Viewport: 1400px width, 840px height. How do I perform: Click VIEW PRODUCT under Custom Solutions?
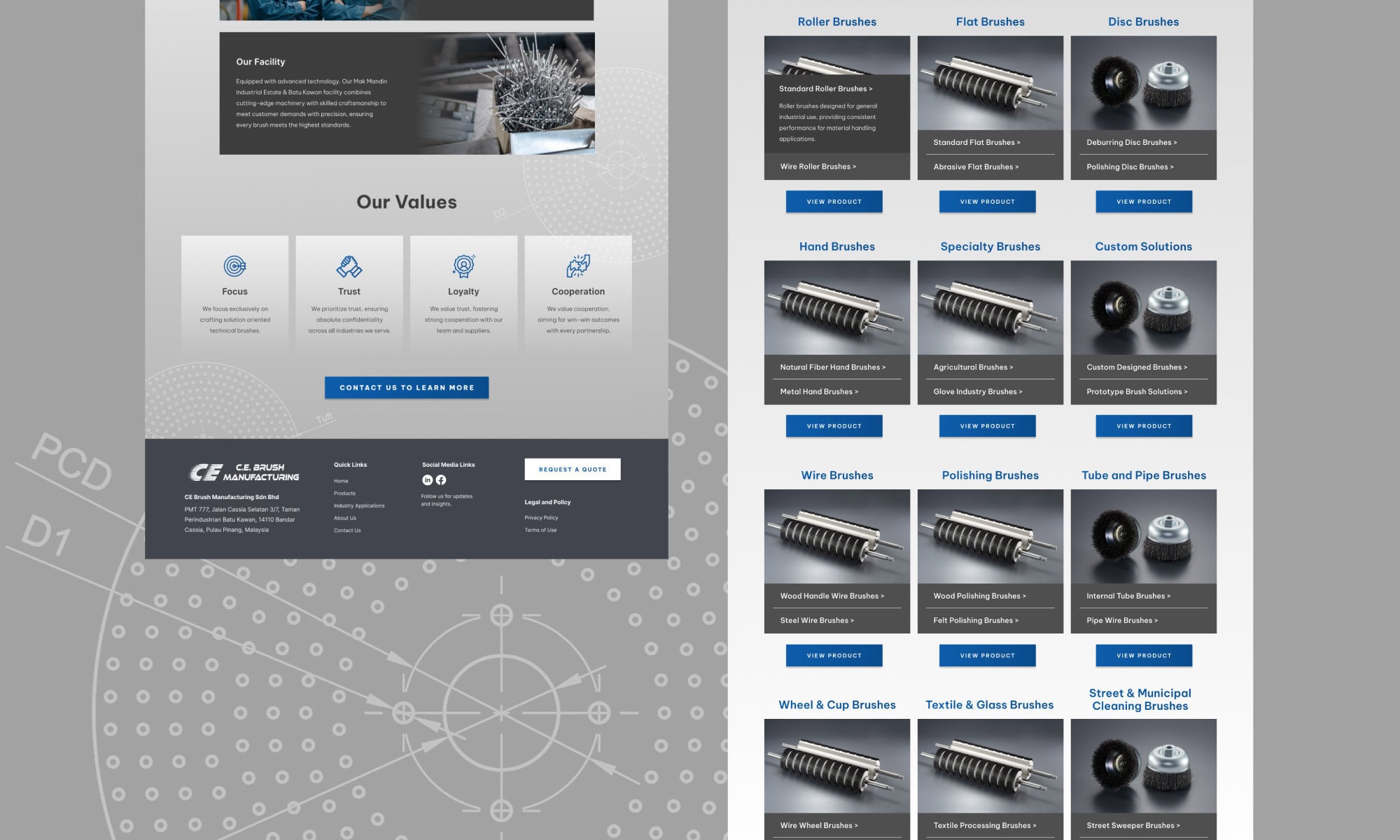click(x=1143, y=426)
